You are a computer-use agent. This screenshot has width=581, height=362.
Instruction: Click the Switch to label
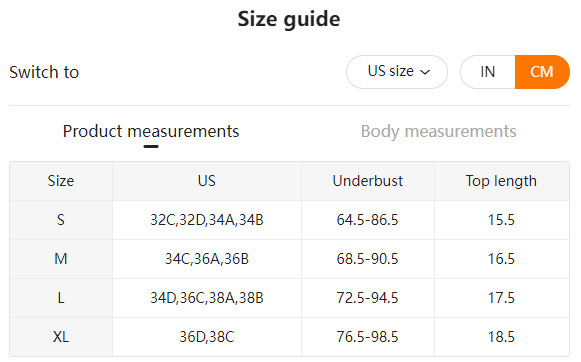pos(44,72)
